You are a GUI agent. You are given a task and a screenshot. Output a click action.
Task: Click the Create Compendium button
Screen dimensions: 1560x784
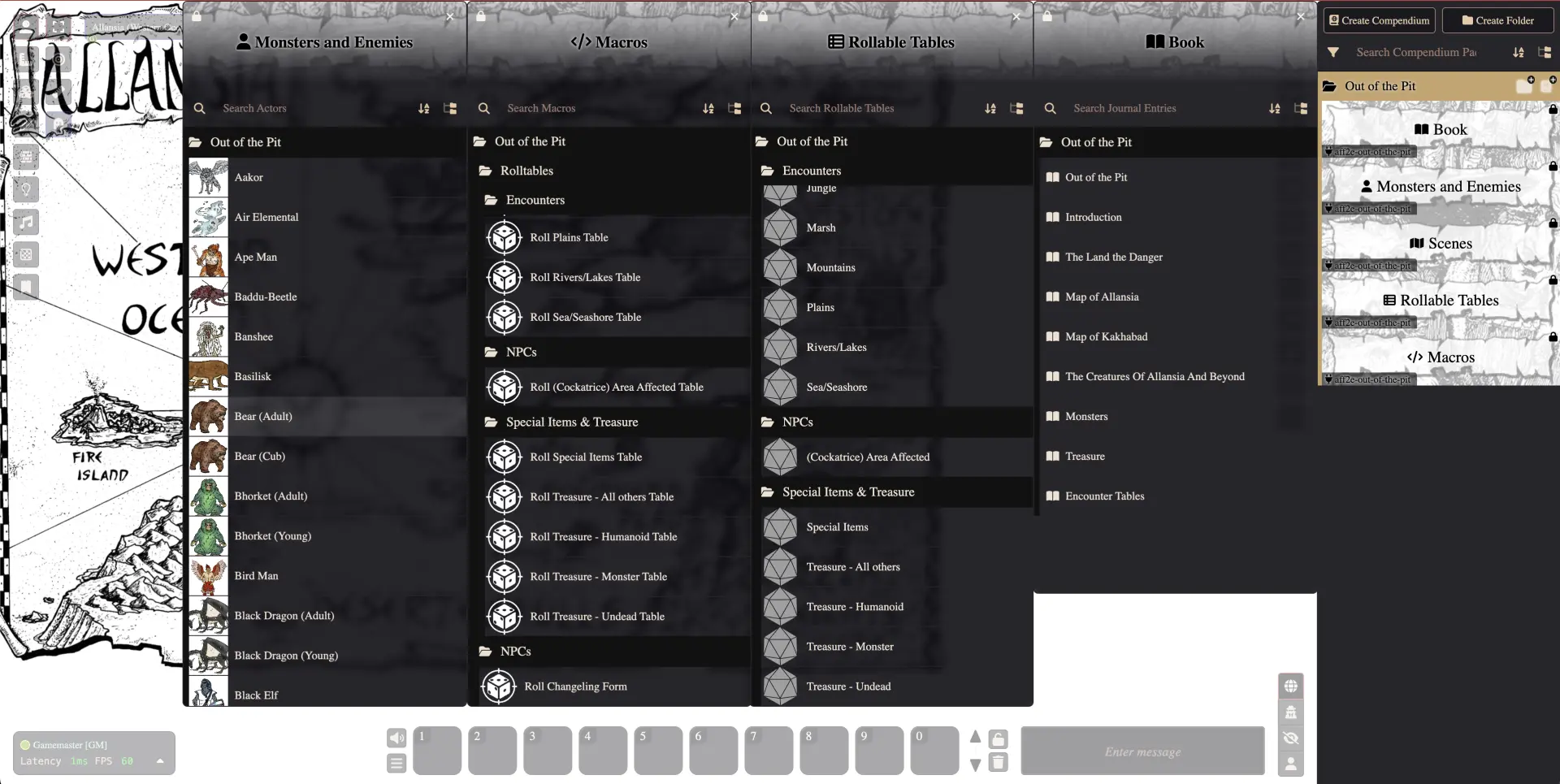(1379, 20)
